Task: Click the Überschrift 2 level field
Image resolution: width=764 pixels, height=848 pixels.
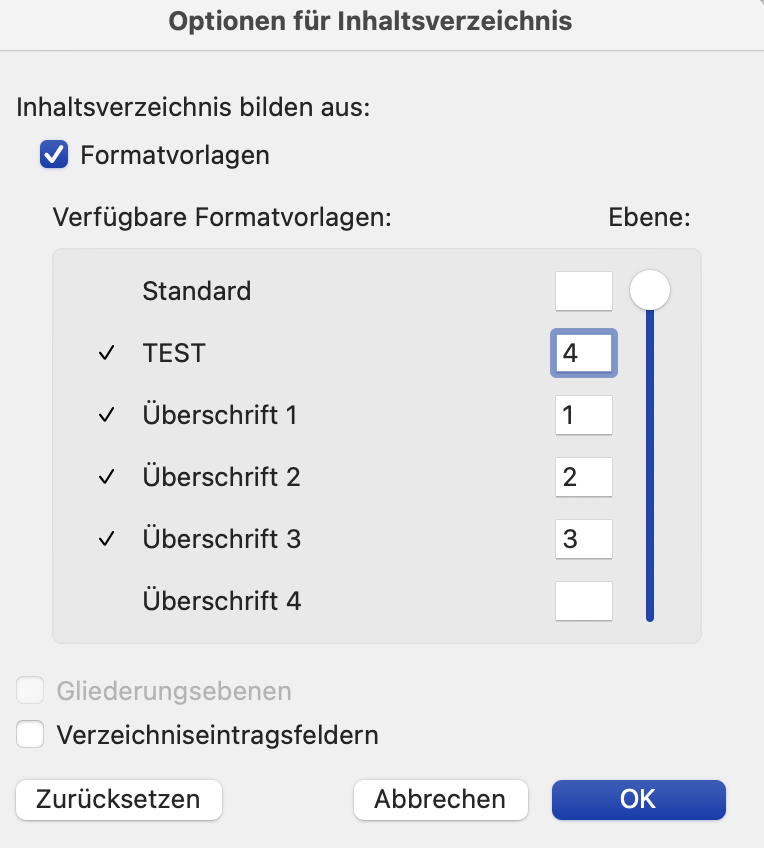Action: point(583,477)
